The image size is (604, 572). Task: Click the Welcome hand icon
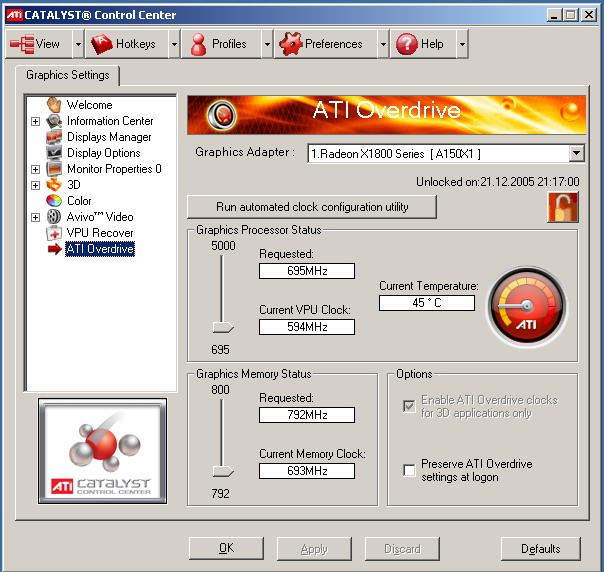[54, 105]
